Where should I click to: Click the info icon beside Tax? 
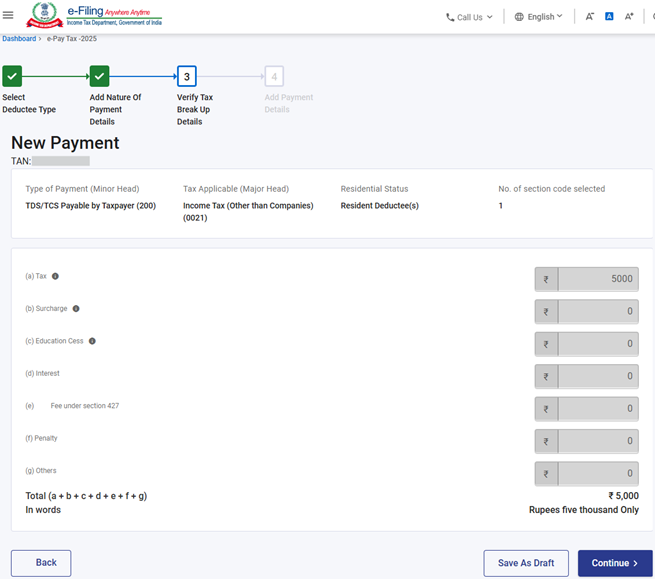point(55,276)
